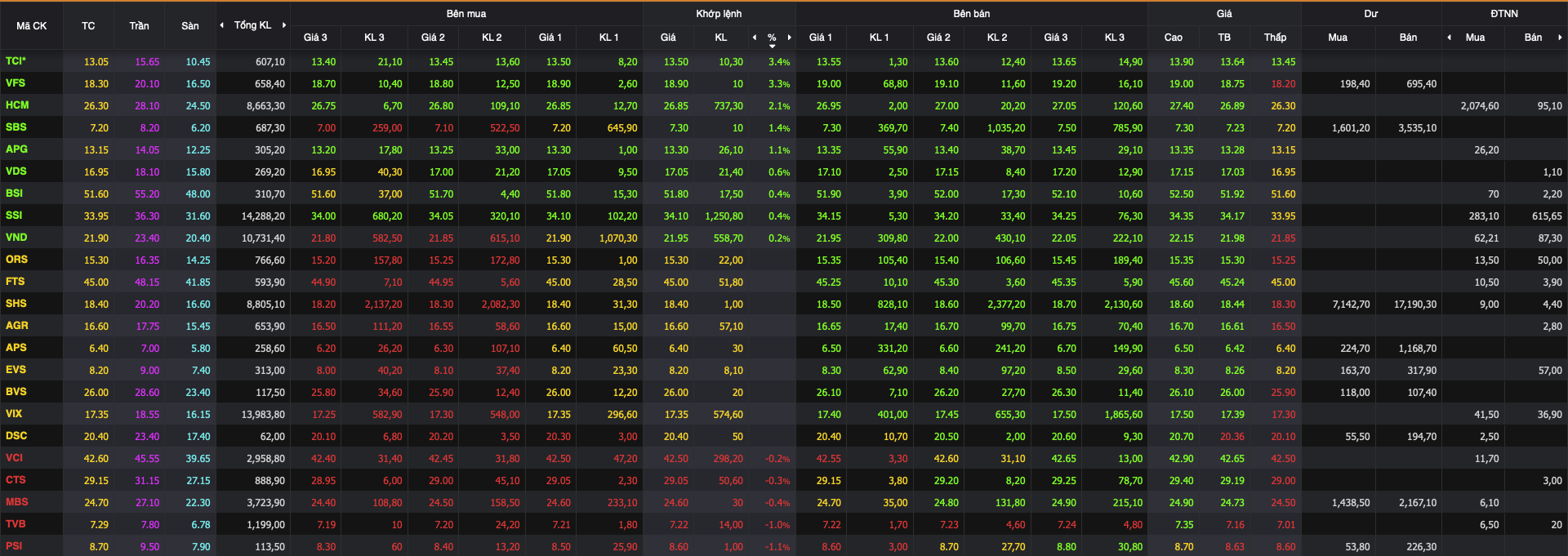Click the TB average price column header
Image resolution: width=1568 pixels, height=556 pixels.
1224,38
